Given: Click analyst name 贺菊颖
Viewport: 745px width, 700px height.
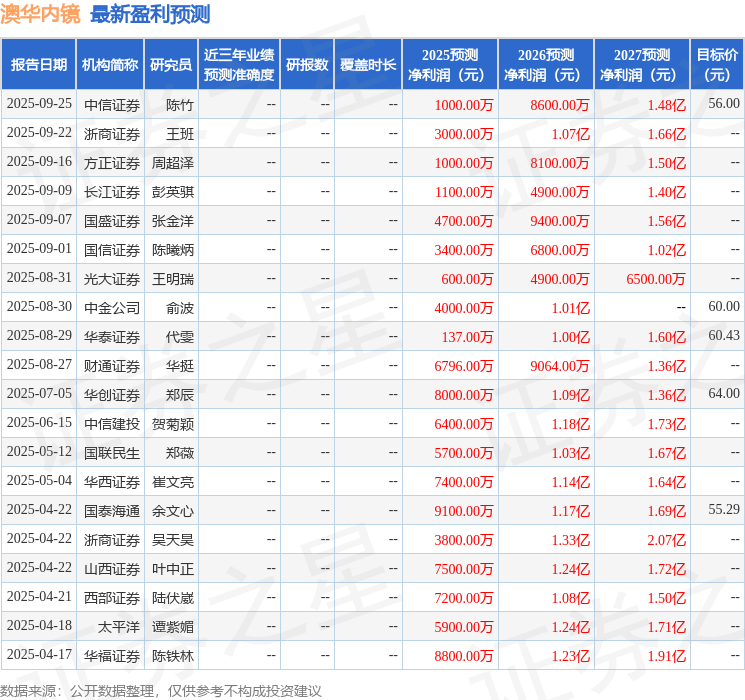Looking at the screenshot, I should tap(172, 424).
